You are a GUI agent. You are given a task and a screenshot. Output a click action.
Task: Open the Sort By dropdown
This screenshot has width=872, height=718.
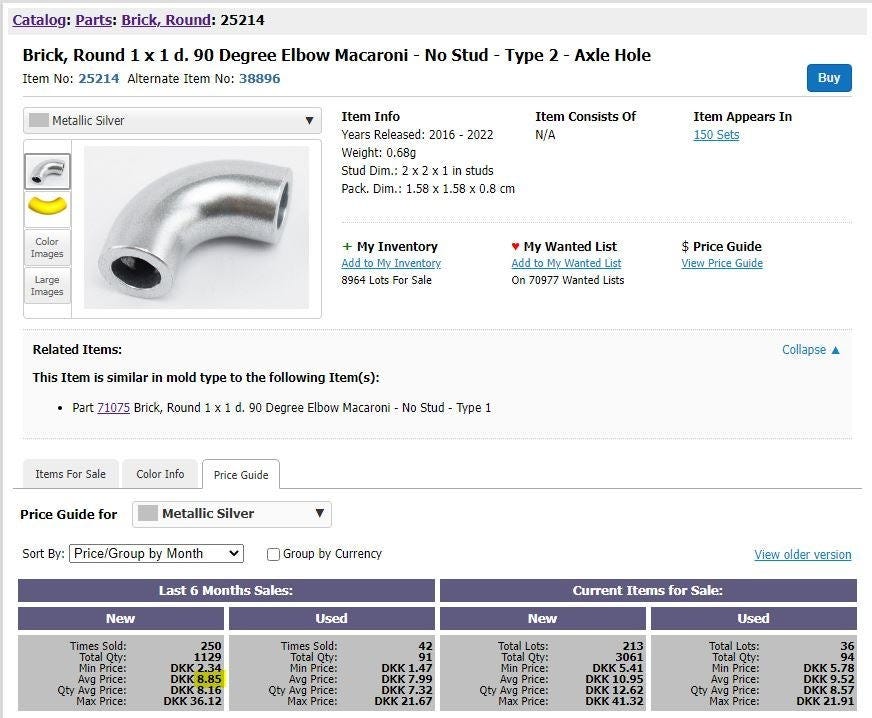[156, 554]
